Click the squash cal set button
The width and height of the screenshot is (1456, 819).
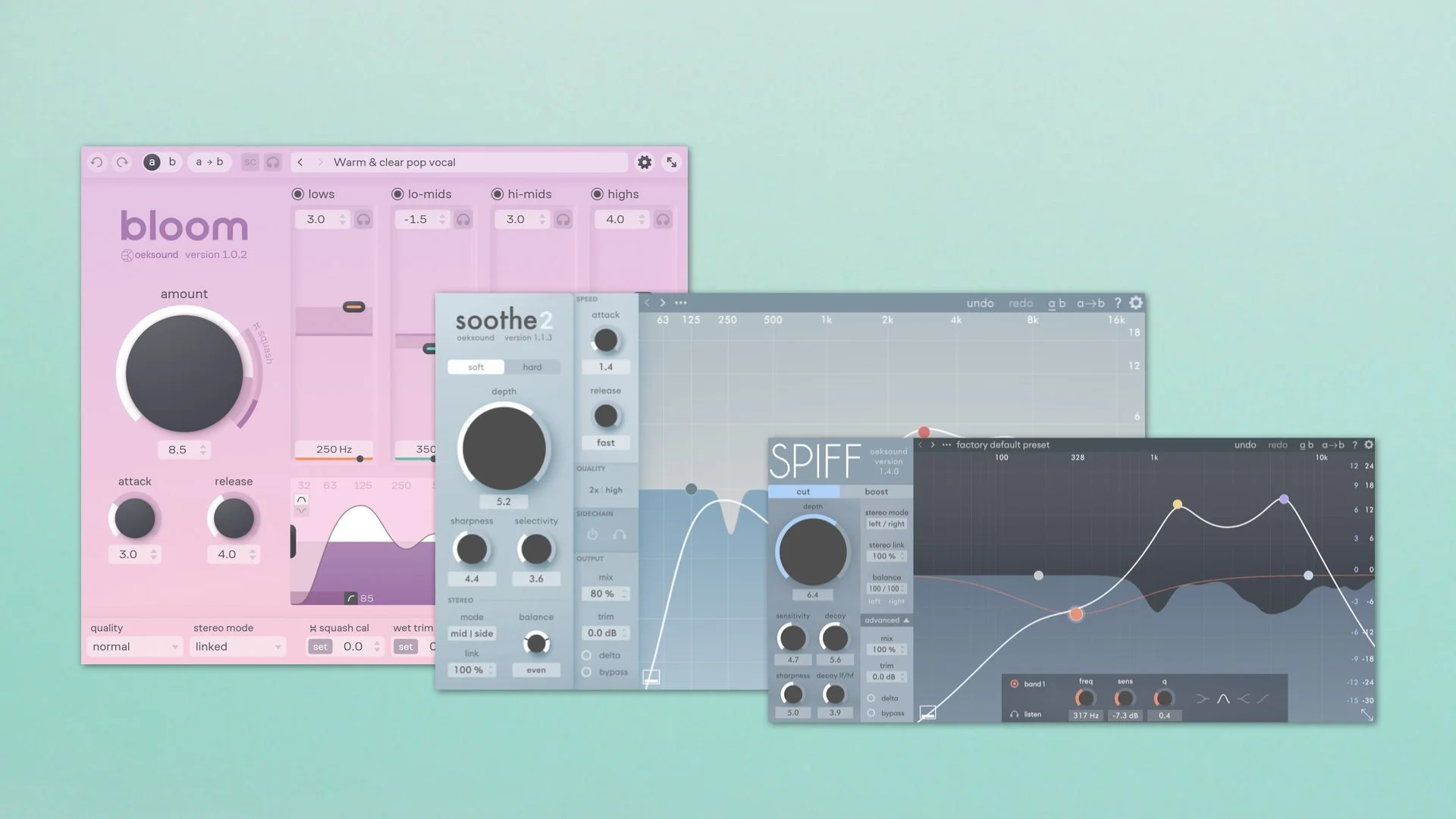(320, 647)
